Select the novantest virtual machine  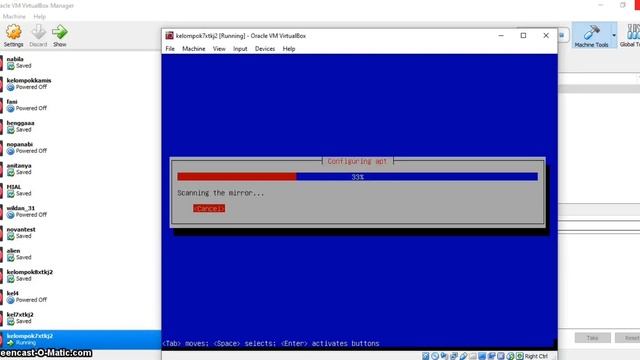click(x=80, y=232)
